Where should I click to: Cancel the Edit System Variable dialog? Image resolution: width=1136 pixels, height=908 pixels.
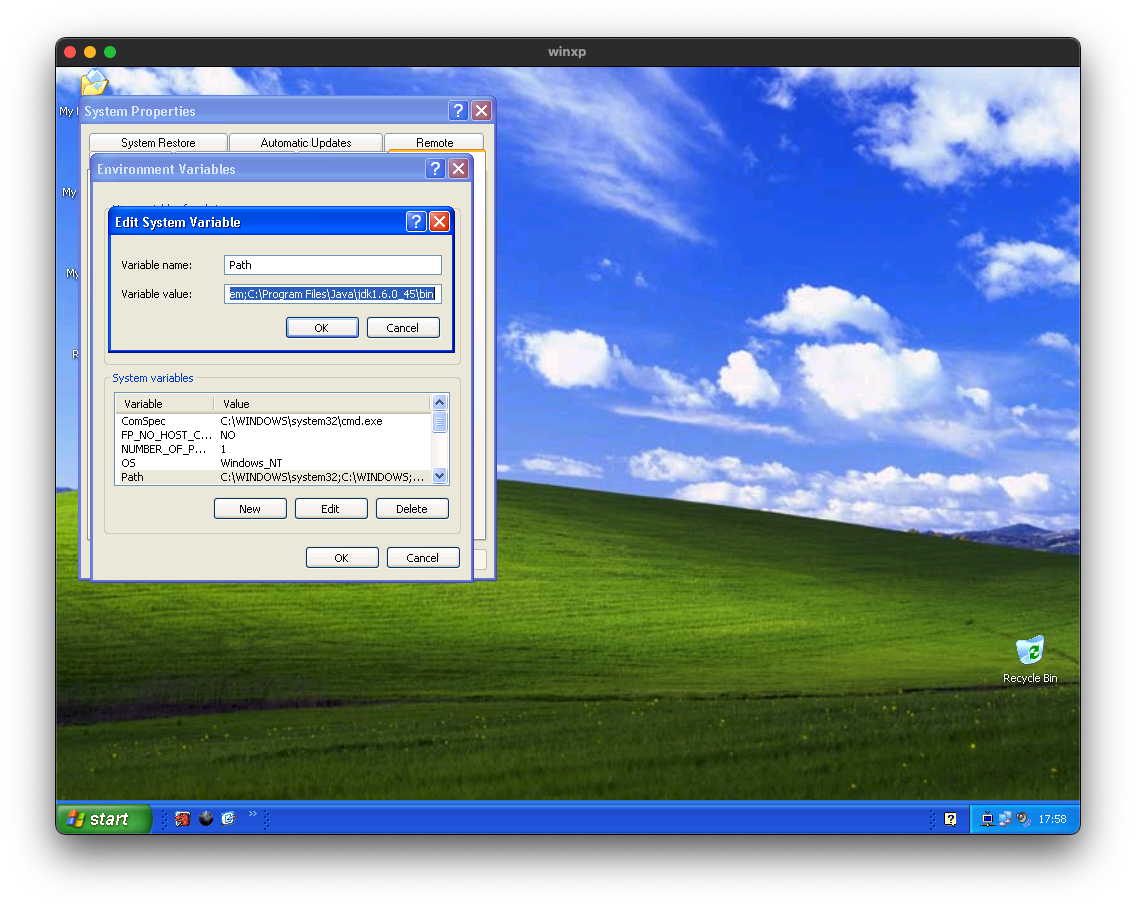403,328
